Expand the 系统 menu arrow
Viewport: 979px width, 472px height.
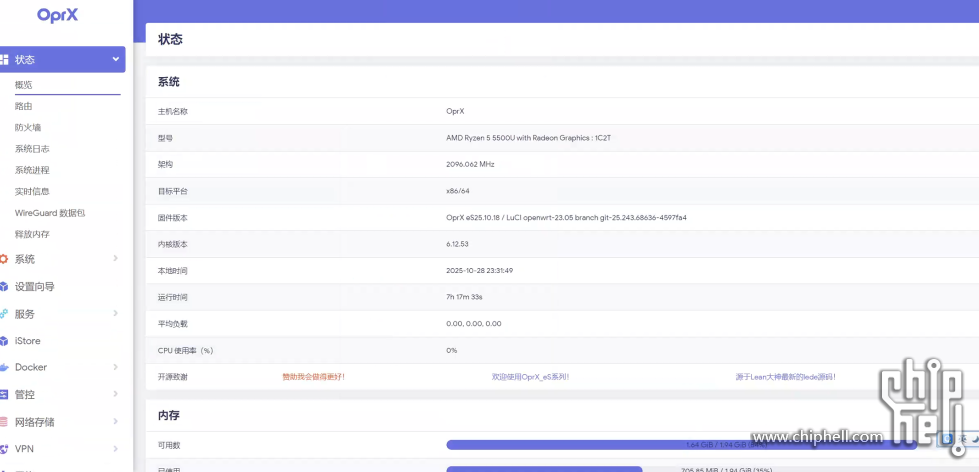click(116, 259)
